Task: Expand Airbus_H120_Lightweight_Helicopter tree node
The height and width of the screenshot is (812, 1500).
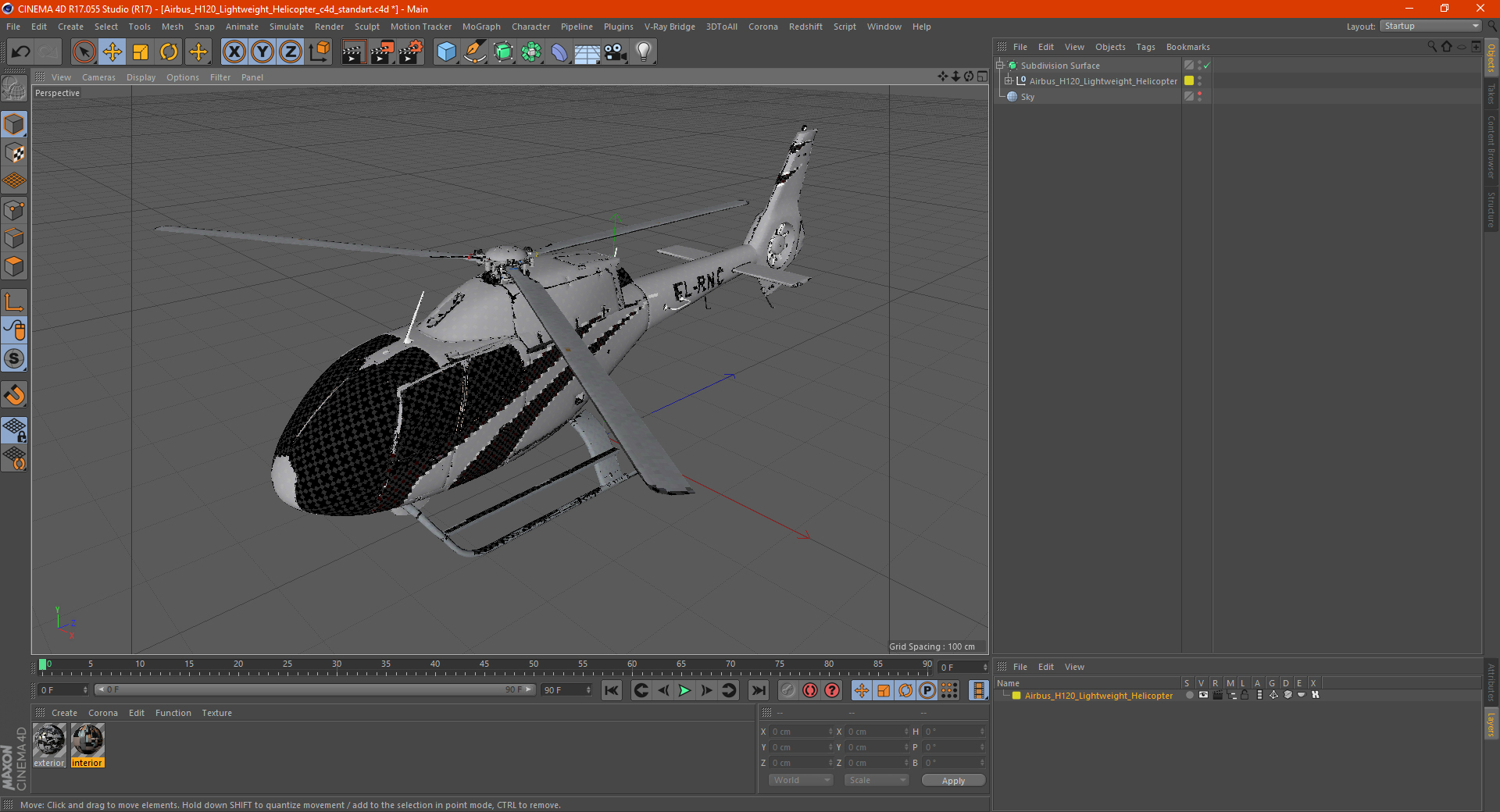Action: click(1009, 81)
